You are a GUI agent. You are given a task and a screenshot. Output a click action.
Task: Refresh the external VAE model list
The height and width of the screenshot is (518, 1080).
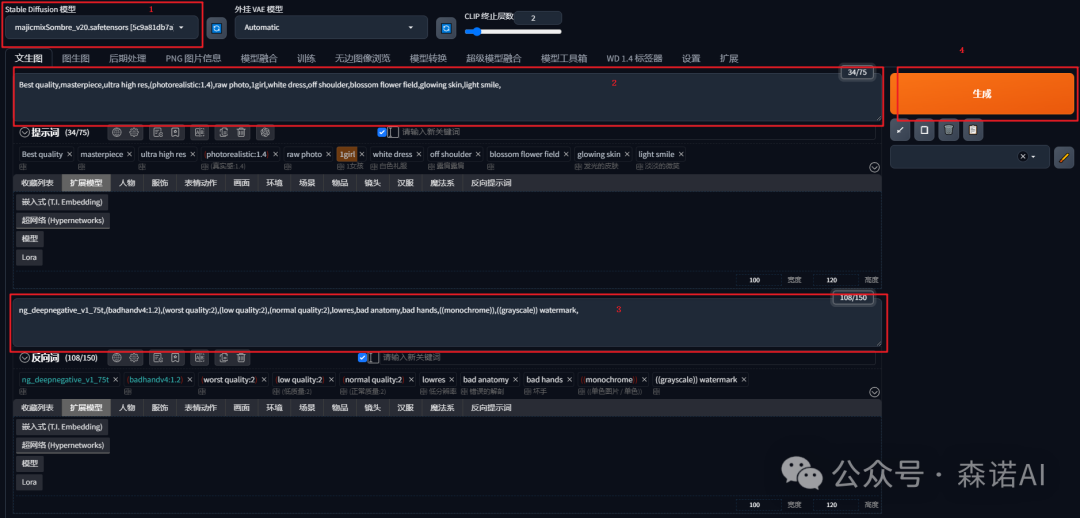tap(446, 28)
